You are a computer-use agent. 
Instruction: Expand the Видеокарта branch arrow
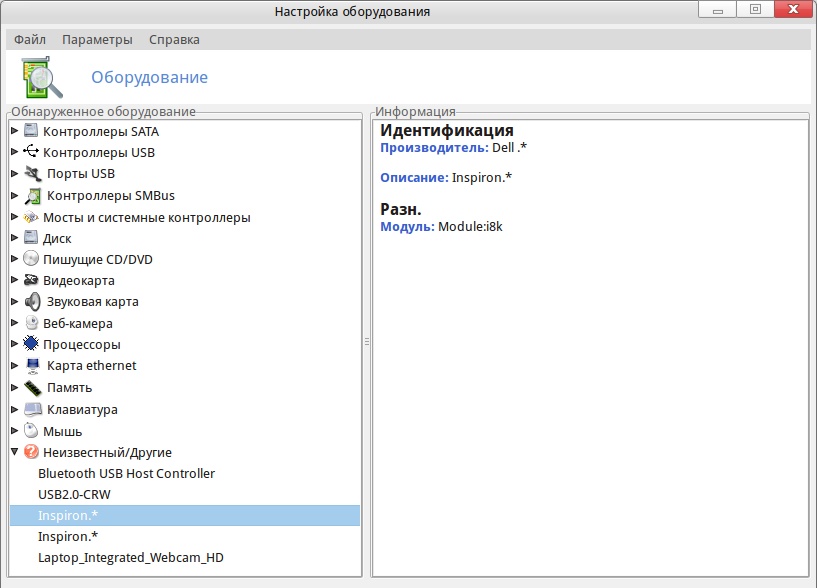(x=15, y=280)
